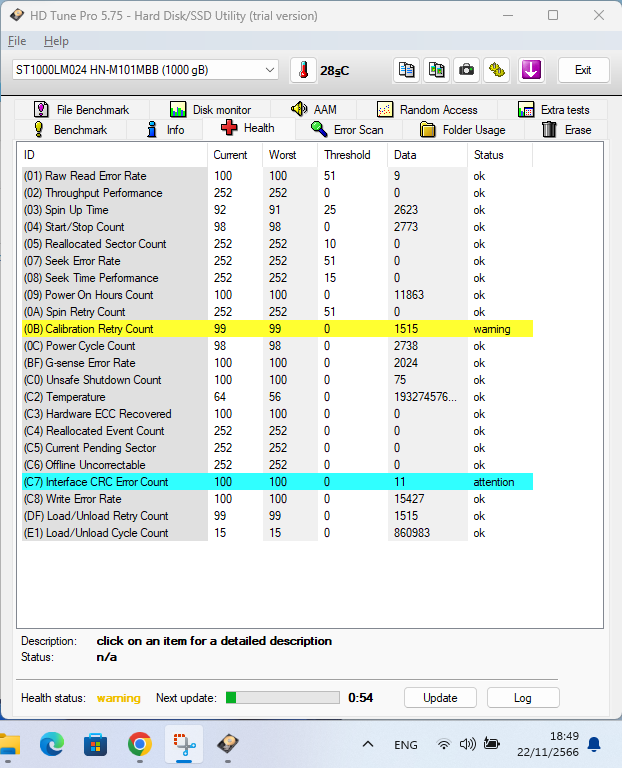This screenshot has width=622, height=768.
Task: Click the Update button
Action: (440, 697)
